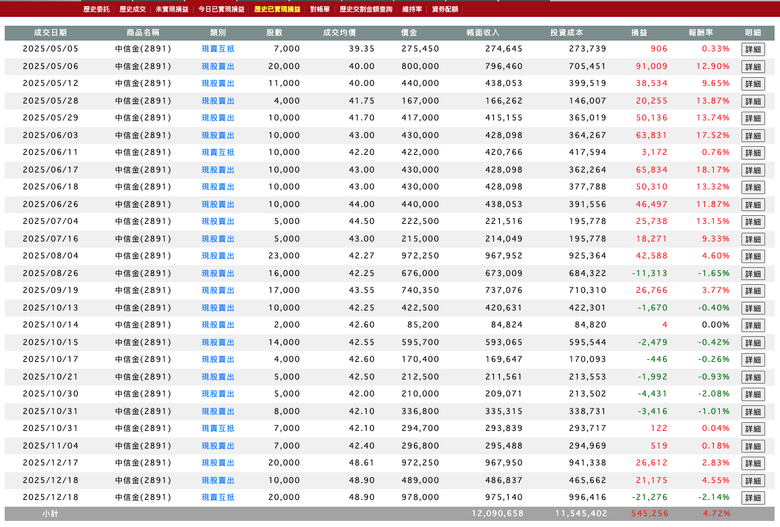Image resolution: width=780 pixels, height=527 pixels.
Task: Switch to the 歷史成交 tab
Action: pyautogui.click(x=132, y=8)
